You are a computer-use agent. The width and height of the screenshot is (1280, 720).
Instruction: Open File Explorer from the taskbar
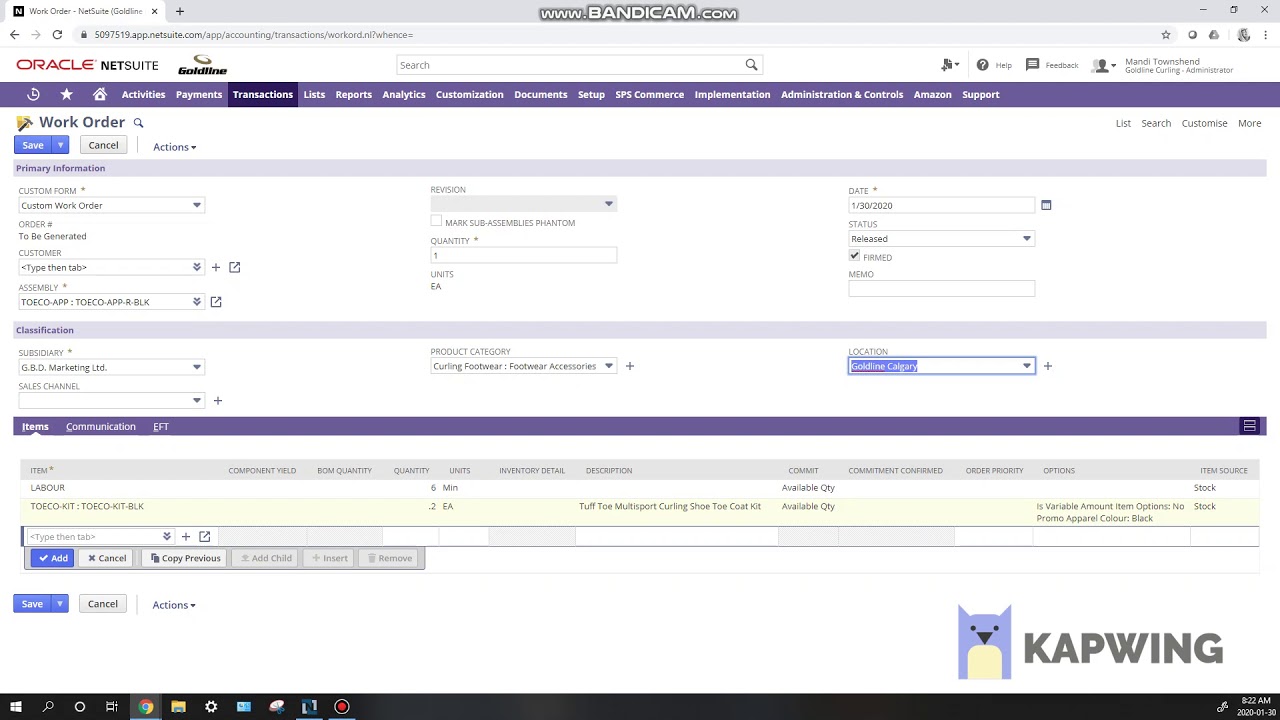tap(178, 706)
